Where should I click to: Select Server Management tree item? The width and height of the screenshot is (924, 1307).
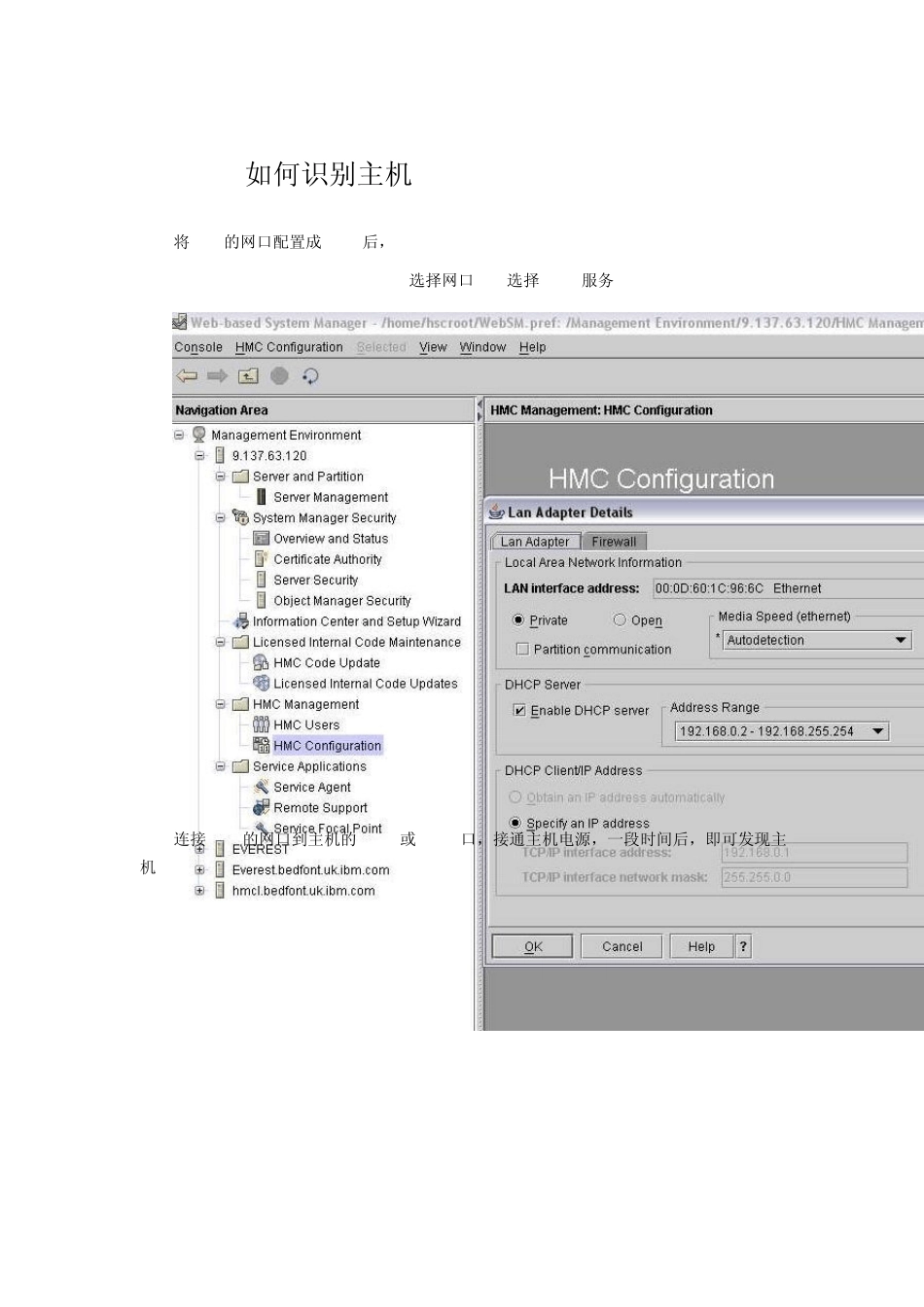click(x=331, y=497)
